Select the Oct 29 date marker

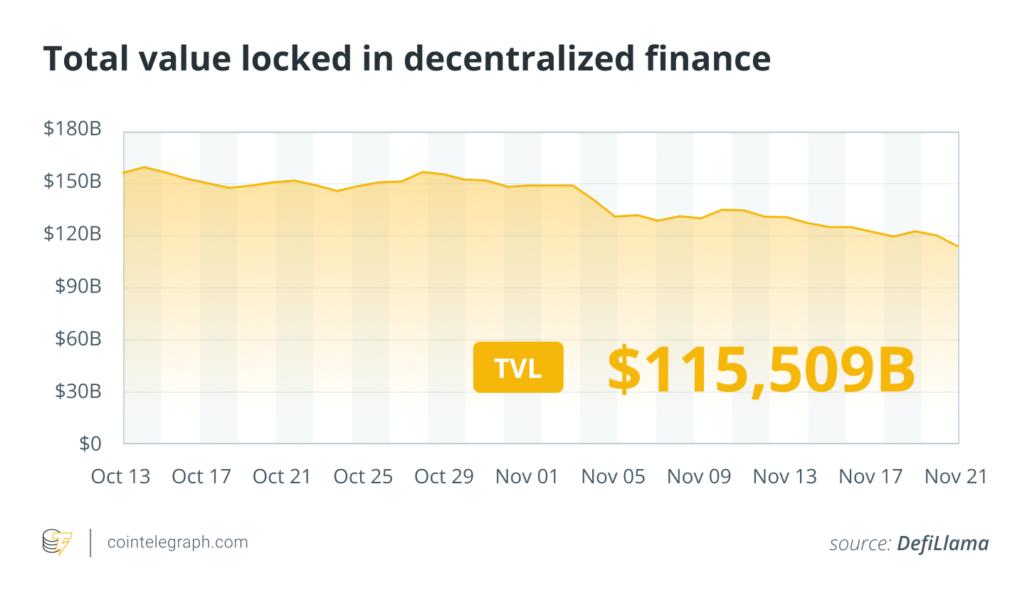(x=443, y=476)
